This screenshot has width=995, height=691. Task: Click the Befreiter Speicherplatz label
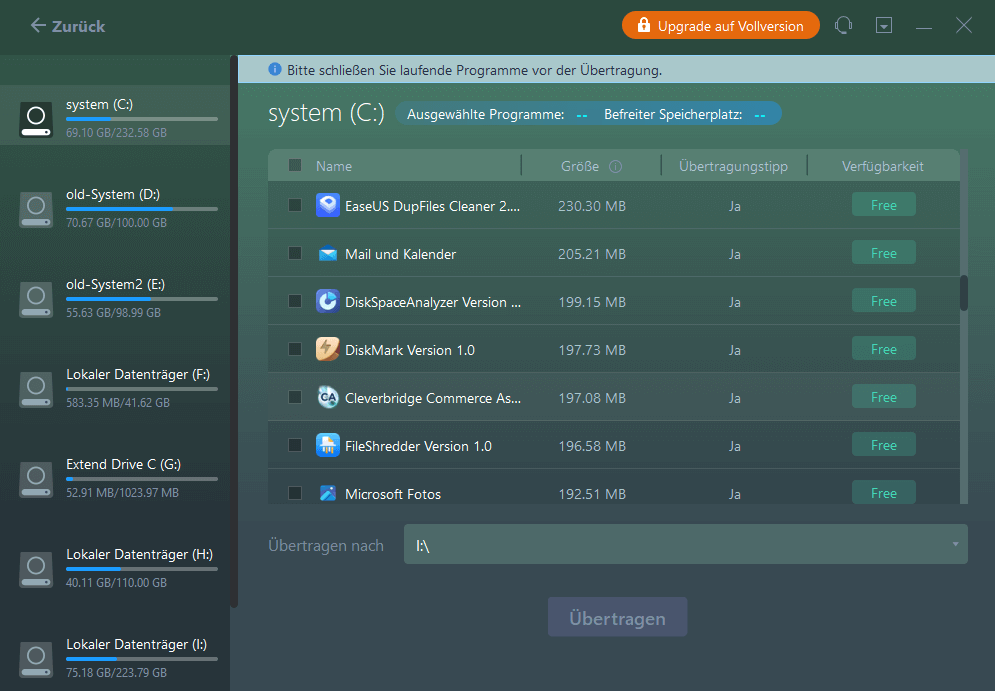click(x=673, y=114)
